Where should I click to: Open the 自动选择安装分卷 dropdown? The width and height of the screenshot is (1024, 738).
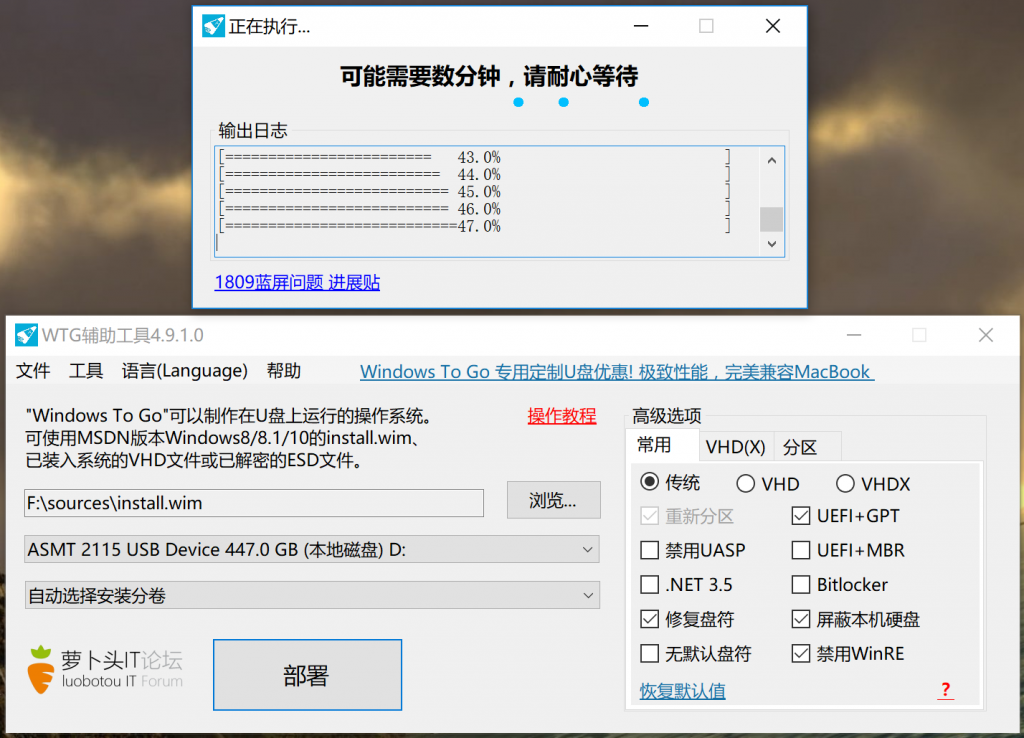pos(312,596)
